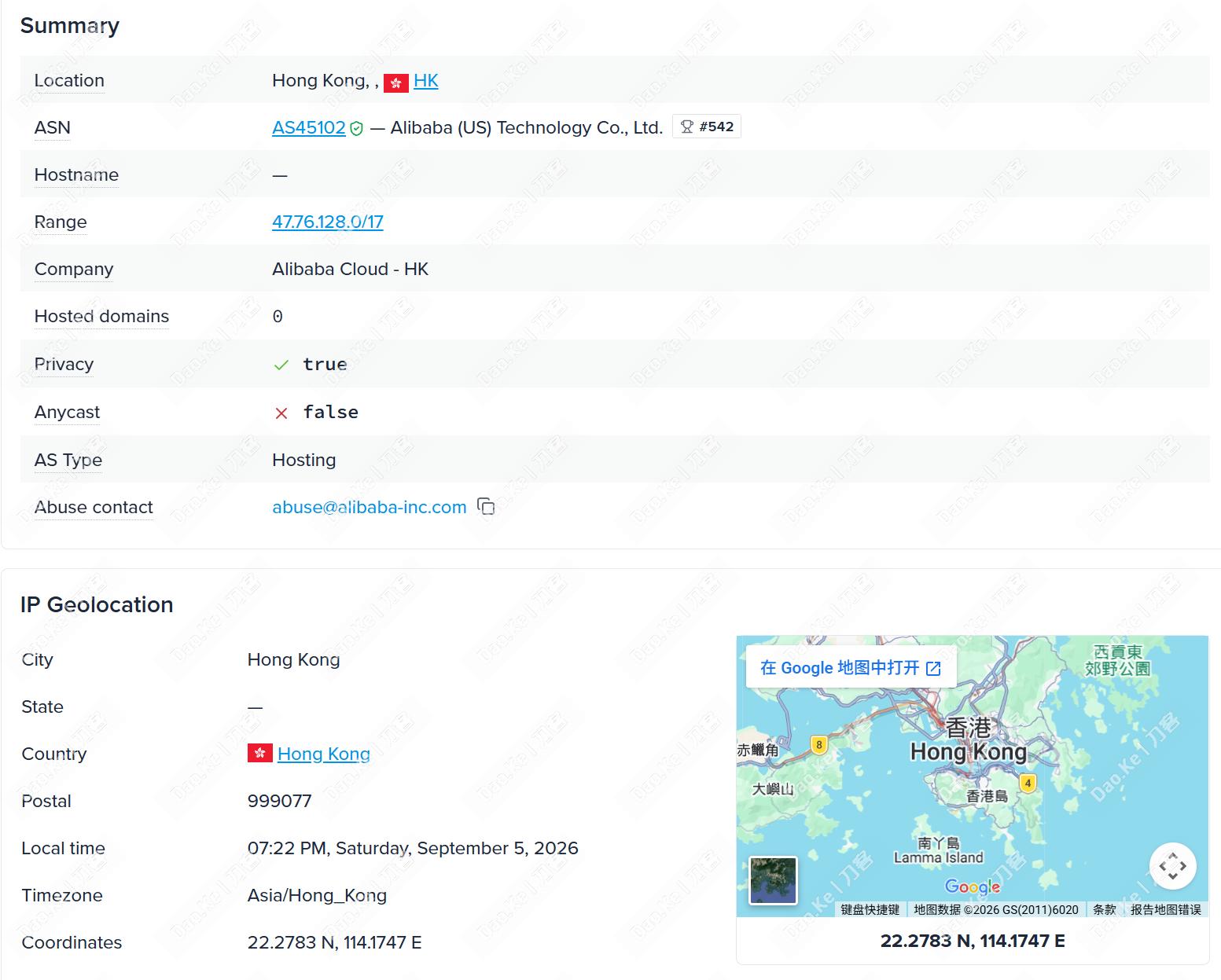Click the Hong Kong flag beside Country
Screen dimensions: 1221x980
(260, 753)
